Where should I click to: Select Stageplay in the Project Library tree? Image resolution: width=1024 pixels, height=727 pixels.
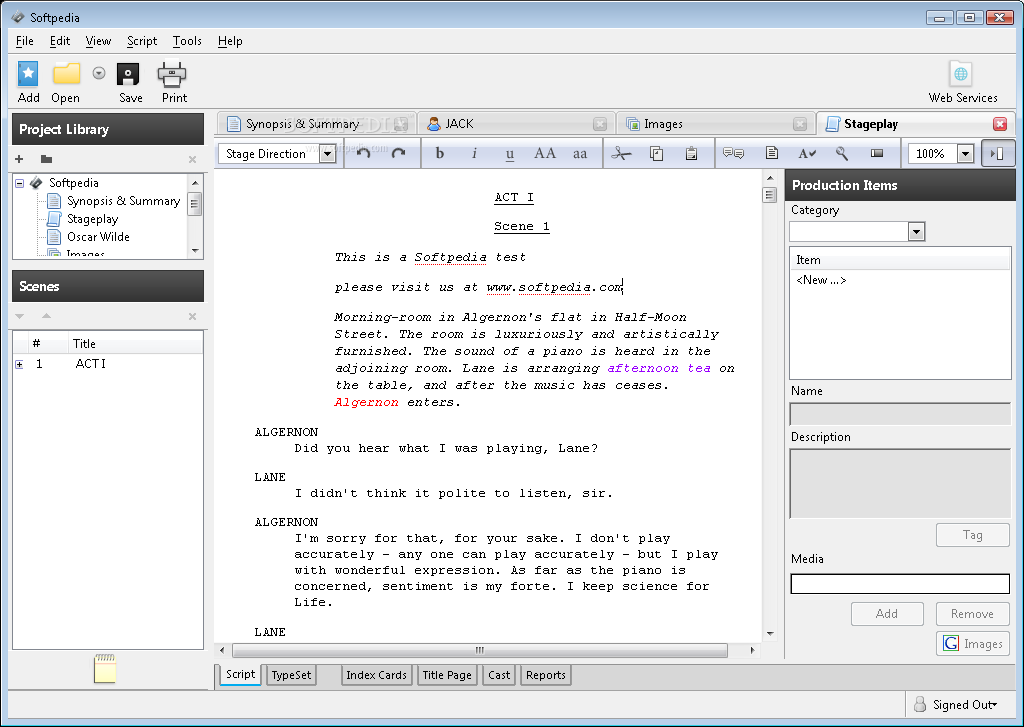pos(92,219)
